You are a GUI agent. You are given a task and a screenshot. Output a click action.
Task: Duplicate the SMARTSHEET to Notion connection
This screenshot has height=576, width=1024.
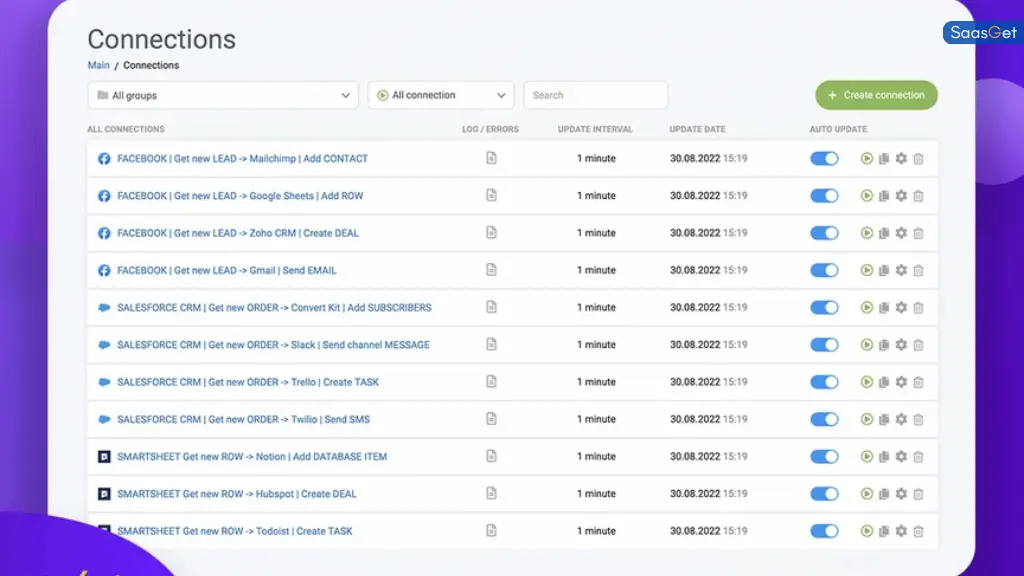click(x=884, y=456)
